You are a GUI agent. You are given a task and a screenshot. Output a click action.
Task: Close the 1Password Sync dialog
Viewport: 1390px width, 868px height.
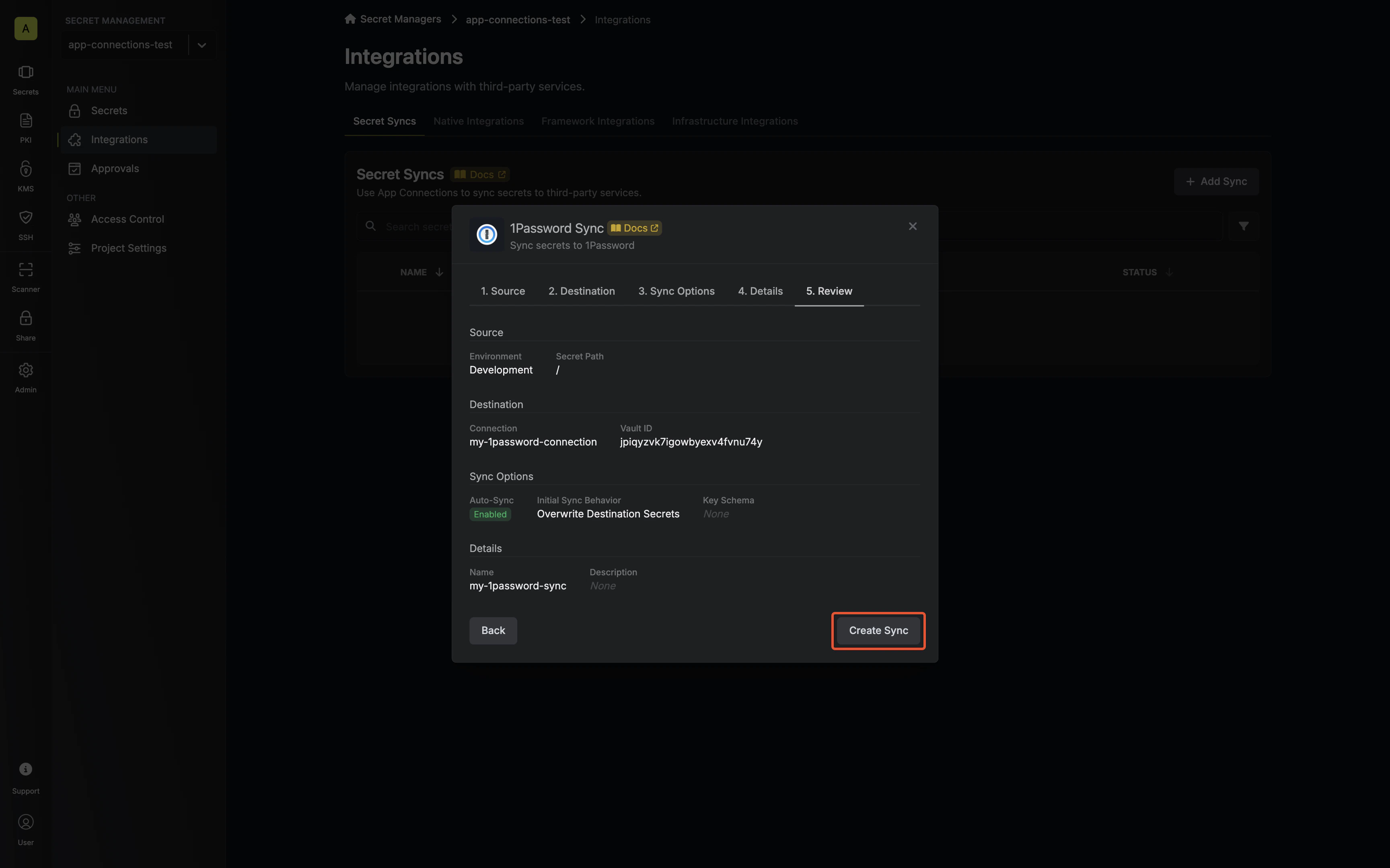tap(912, 226)
